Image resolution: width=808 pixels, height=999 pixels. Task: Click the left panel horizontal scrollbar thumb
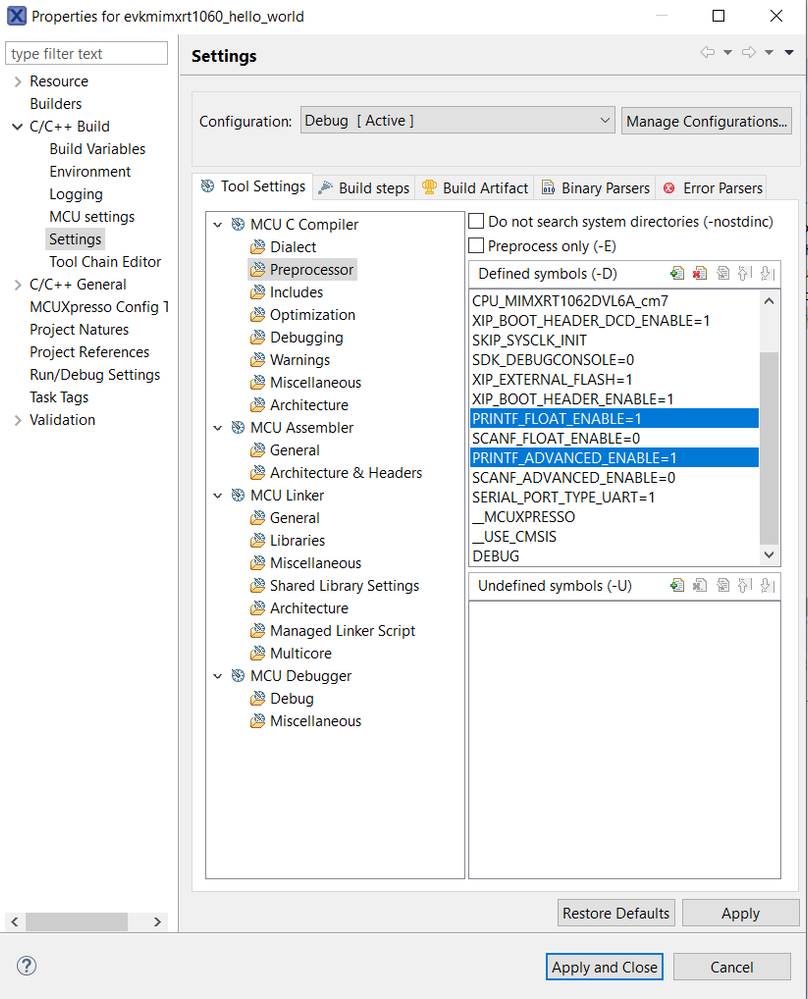point(76,921)
